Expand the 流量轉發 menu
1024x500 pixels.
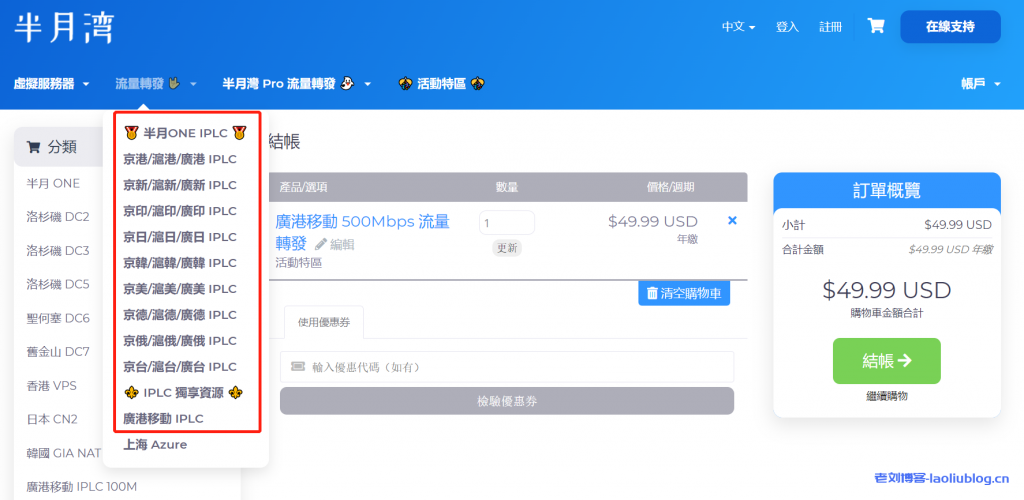click(x=156, y=84)
